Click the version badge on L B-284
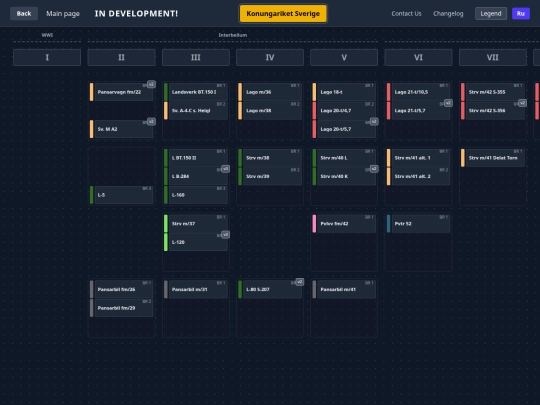This screenshot has height=405, width=540. coord(225,169)
